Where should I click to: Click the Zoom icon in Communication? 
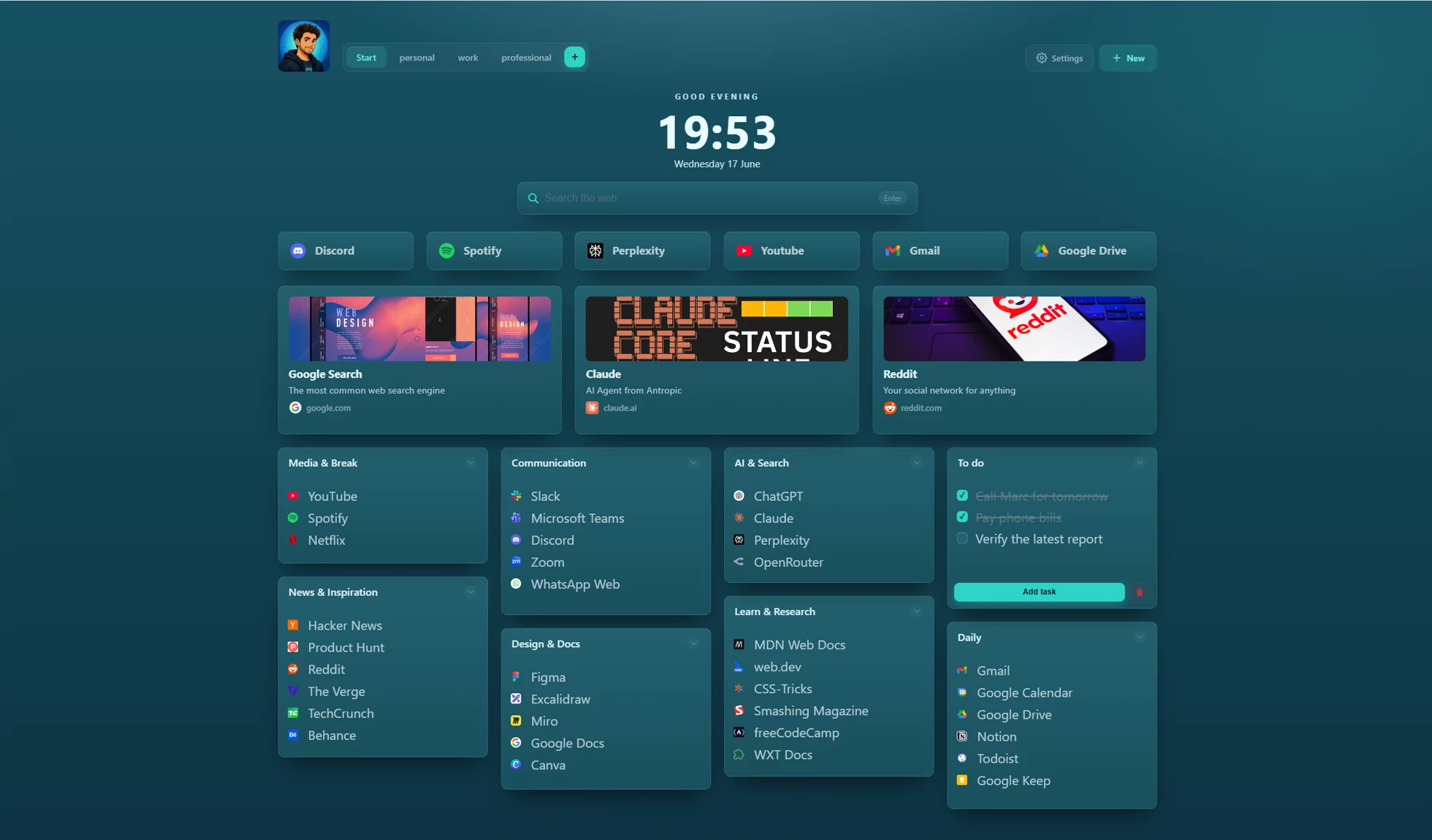tap(516, 562)
